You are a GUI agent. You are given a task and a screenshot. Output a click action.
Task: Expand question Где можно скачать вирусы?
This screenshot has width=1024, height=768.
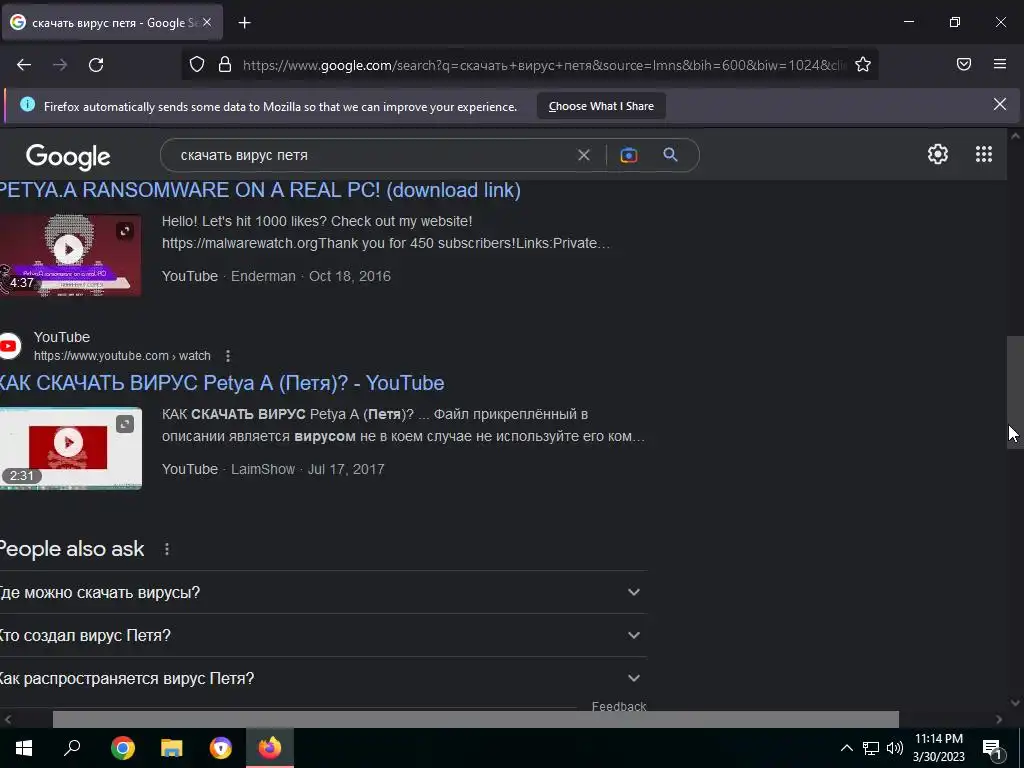(x=323, y=592)
